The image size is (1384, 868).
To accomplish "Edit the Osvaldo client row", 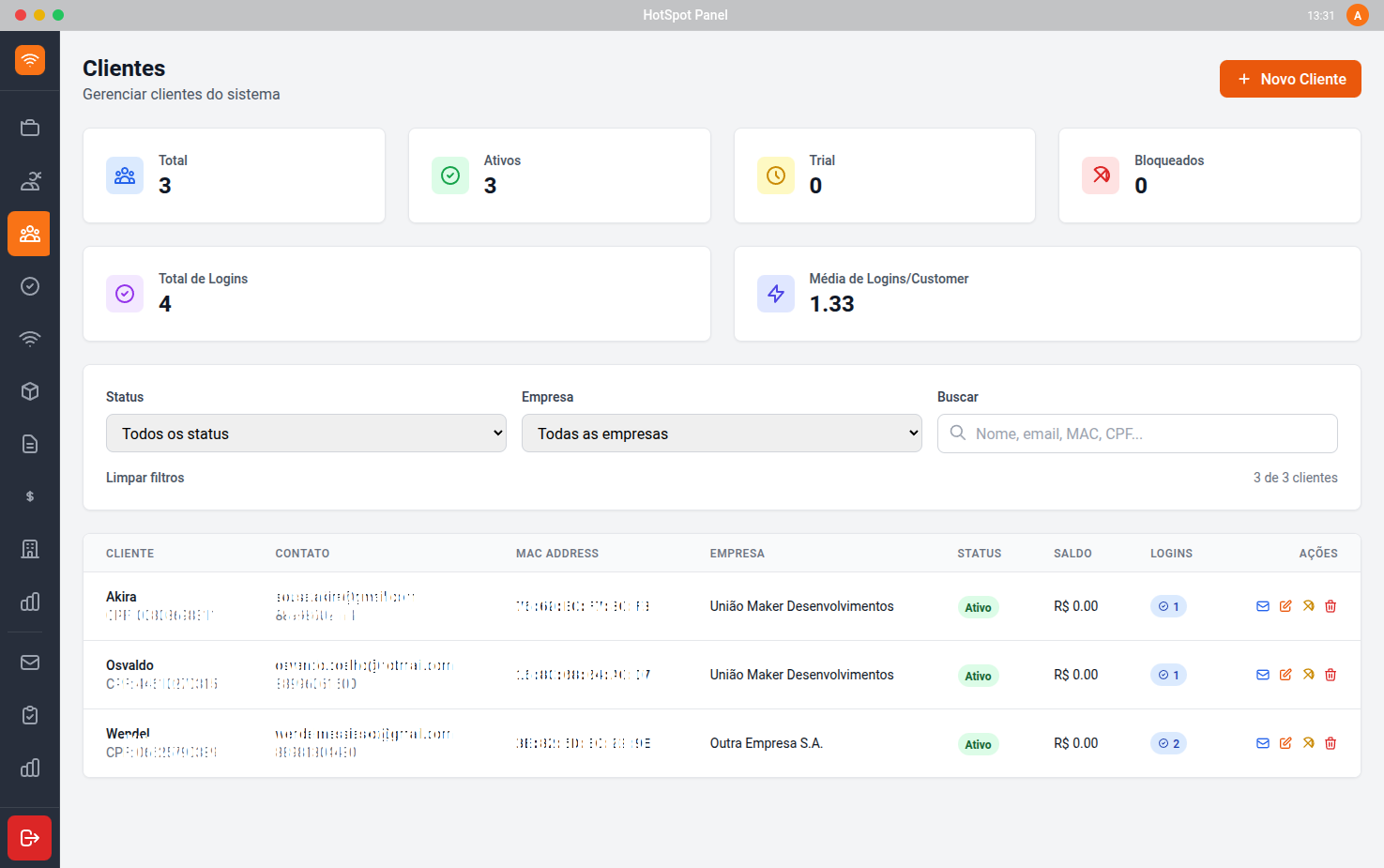I will (x=1285, y=675).
